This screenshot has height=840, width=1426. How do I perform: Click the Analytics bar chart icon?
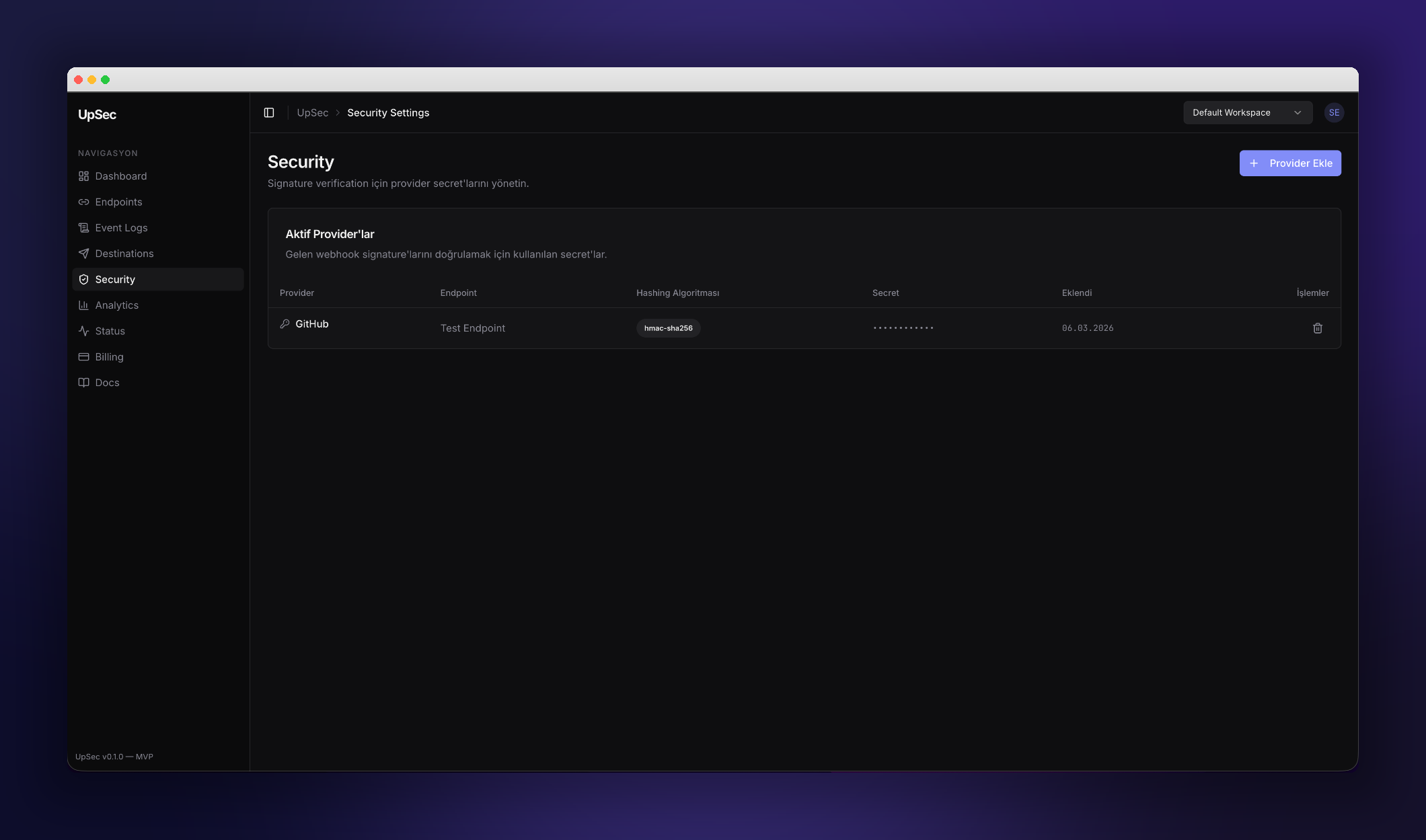click(83, 305)
